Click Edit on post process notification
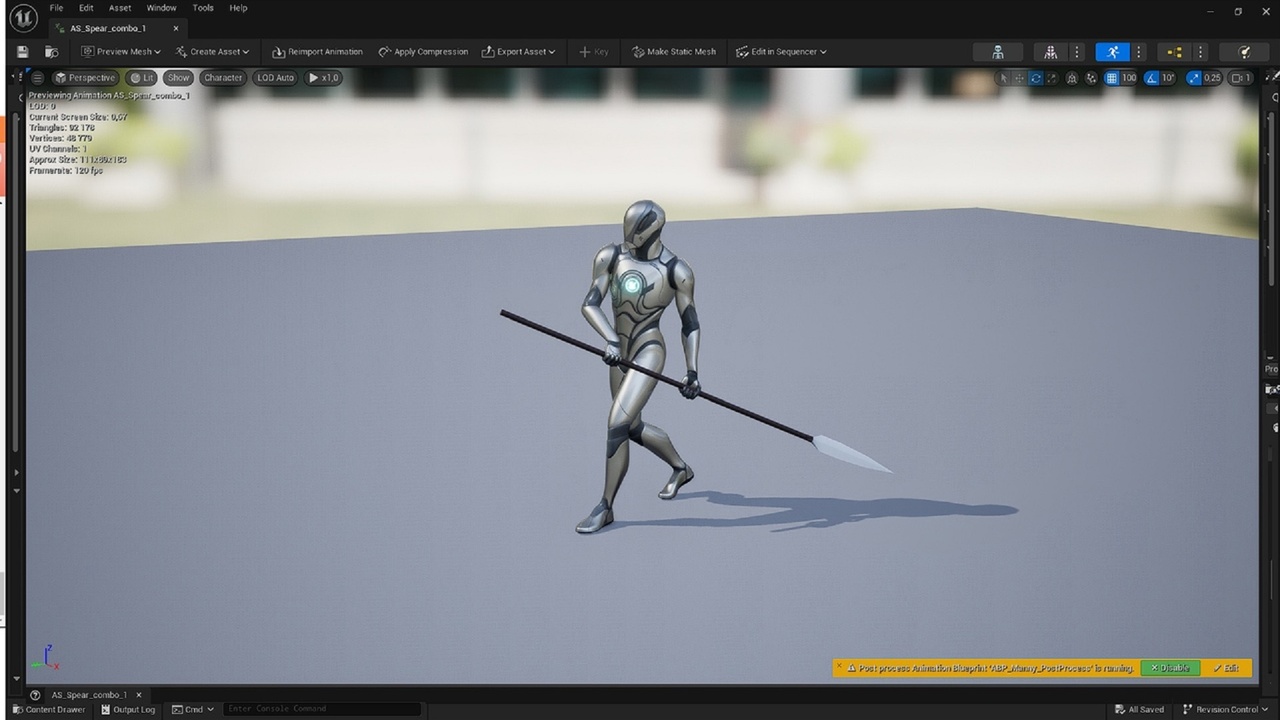1280x720 pixels. tap(1226, 668)
